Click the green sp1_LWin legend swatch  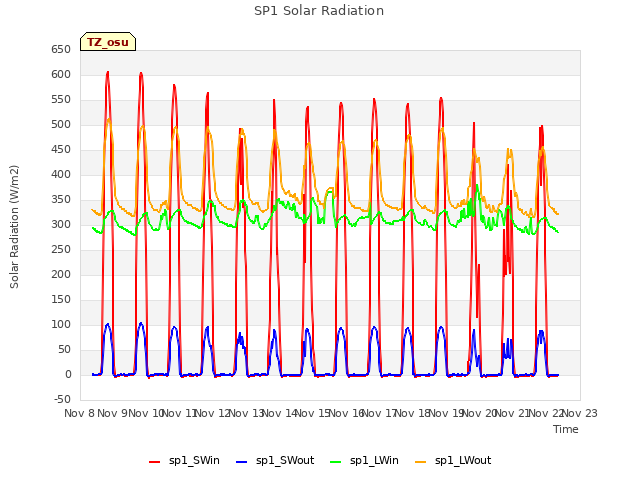point(335,462)
